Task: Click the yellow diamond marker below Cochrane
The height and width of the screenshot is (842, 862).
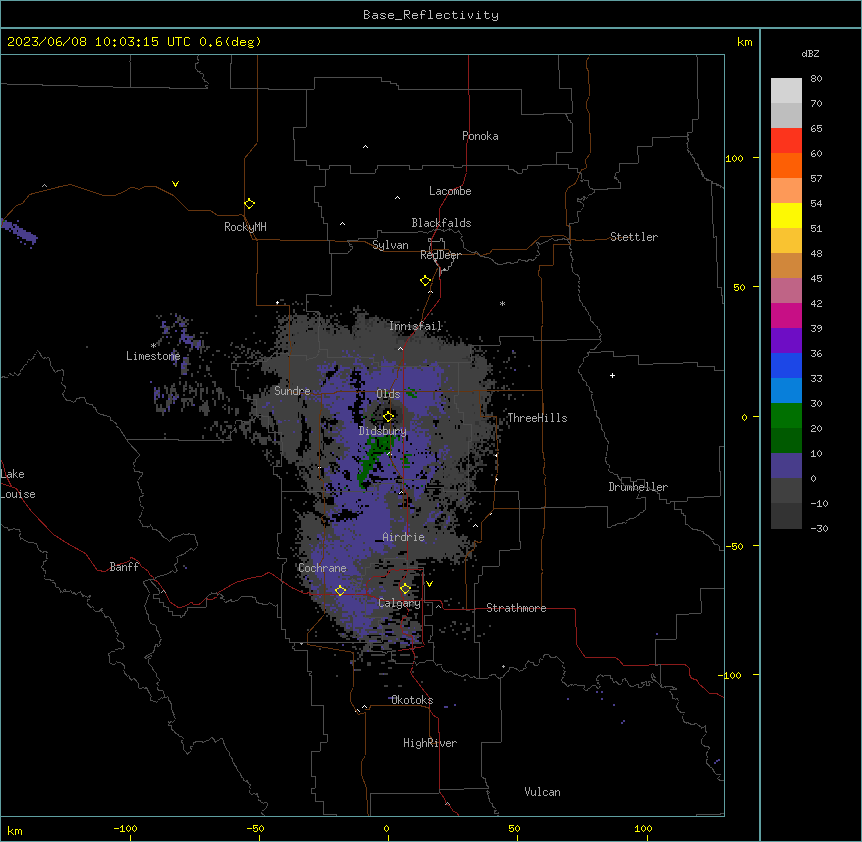Action: 340,590
